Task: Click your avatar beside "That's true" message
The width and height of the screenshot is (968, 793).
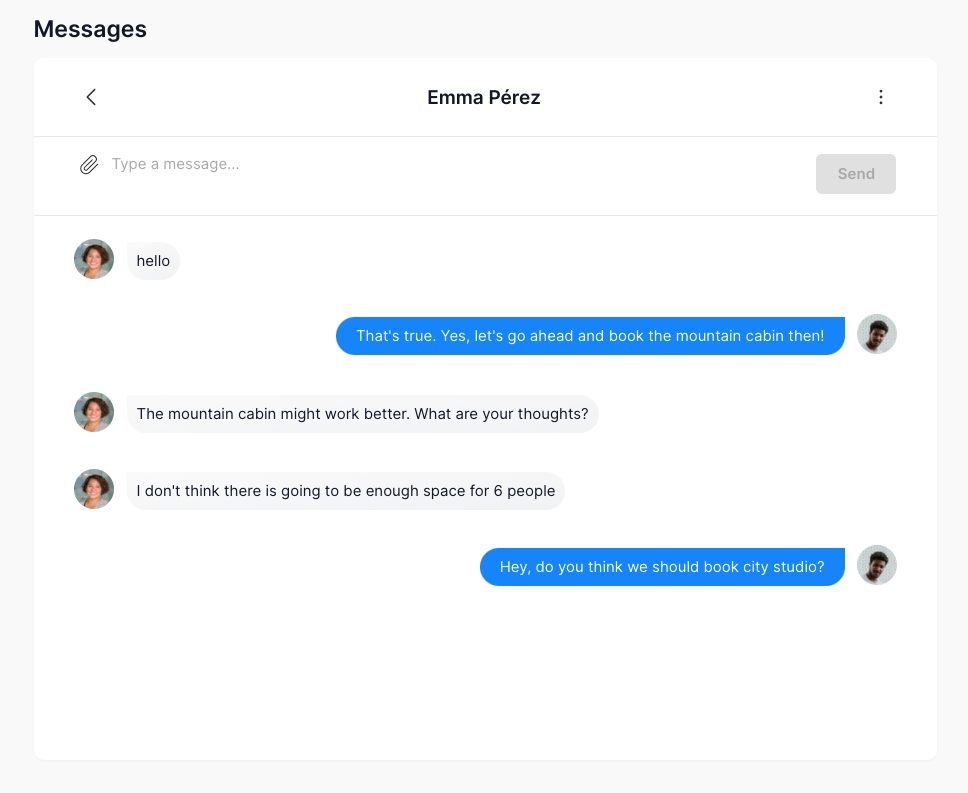Action: 877,334
